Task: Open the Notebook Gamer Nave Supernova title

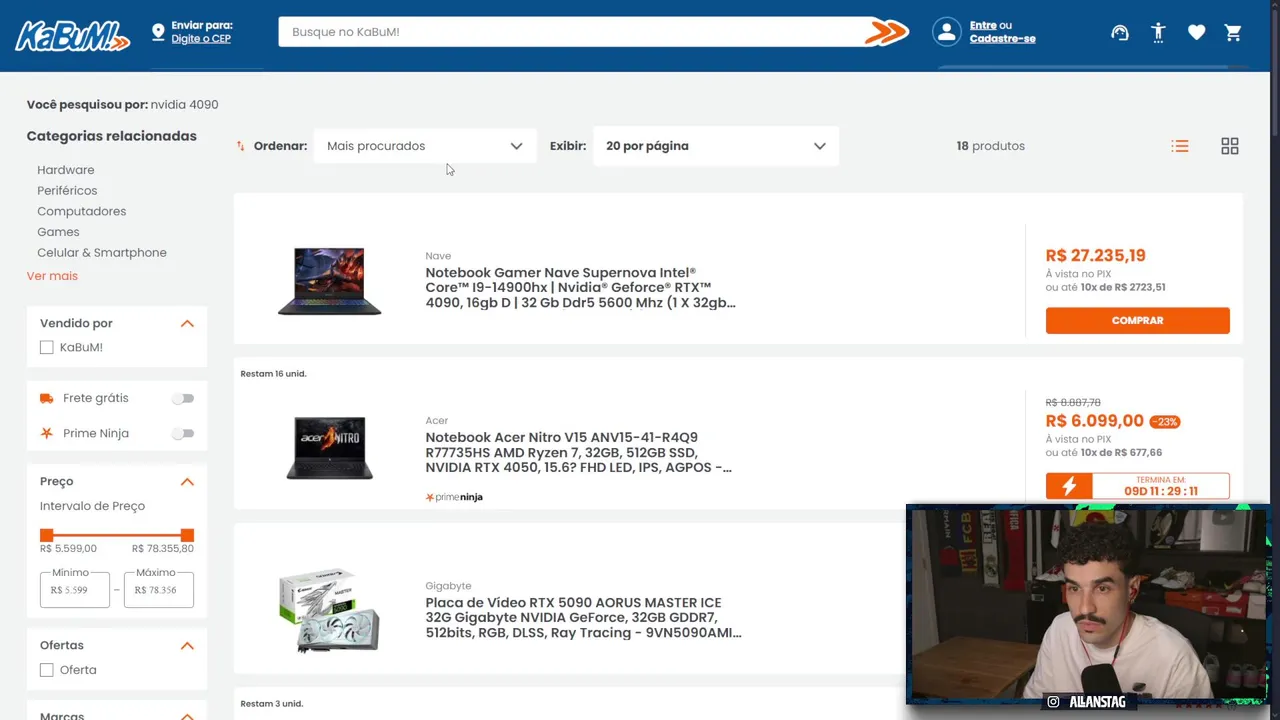Action: [580, 288]
